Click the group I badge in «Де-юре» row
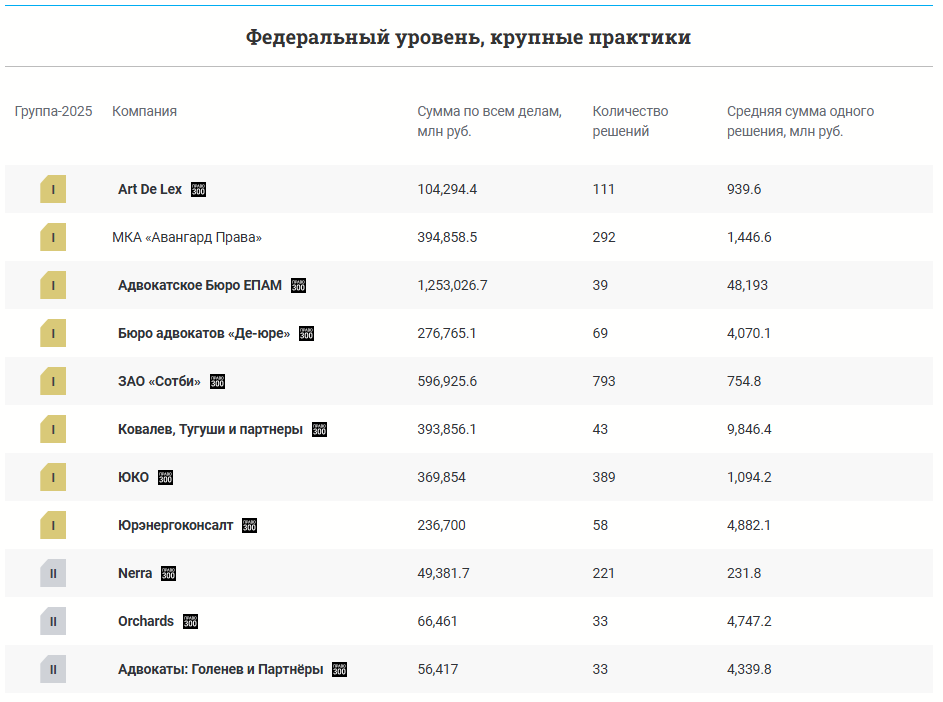Viewport: 943px width, 702px height. 53,333
